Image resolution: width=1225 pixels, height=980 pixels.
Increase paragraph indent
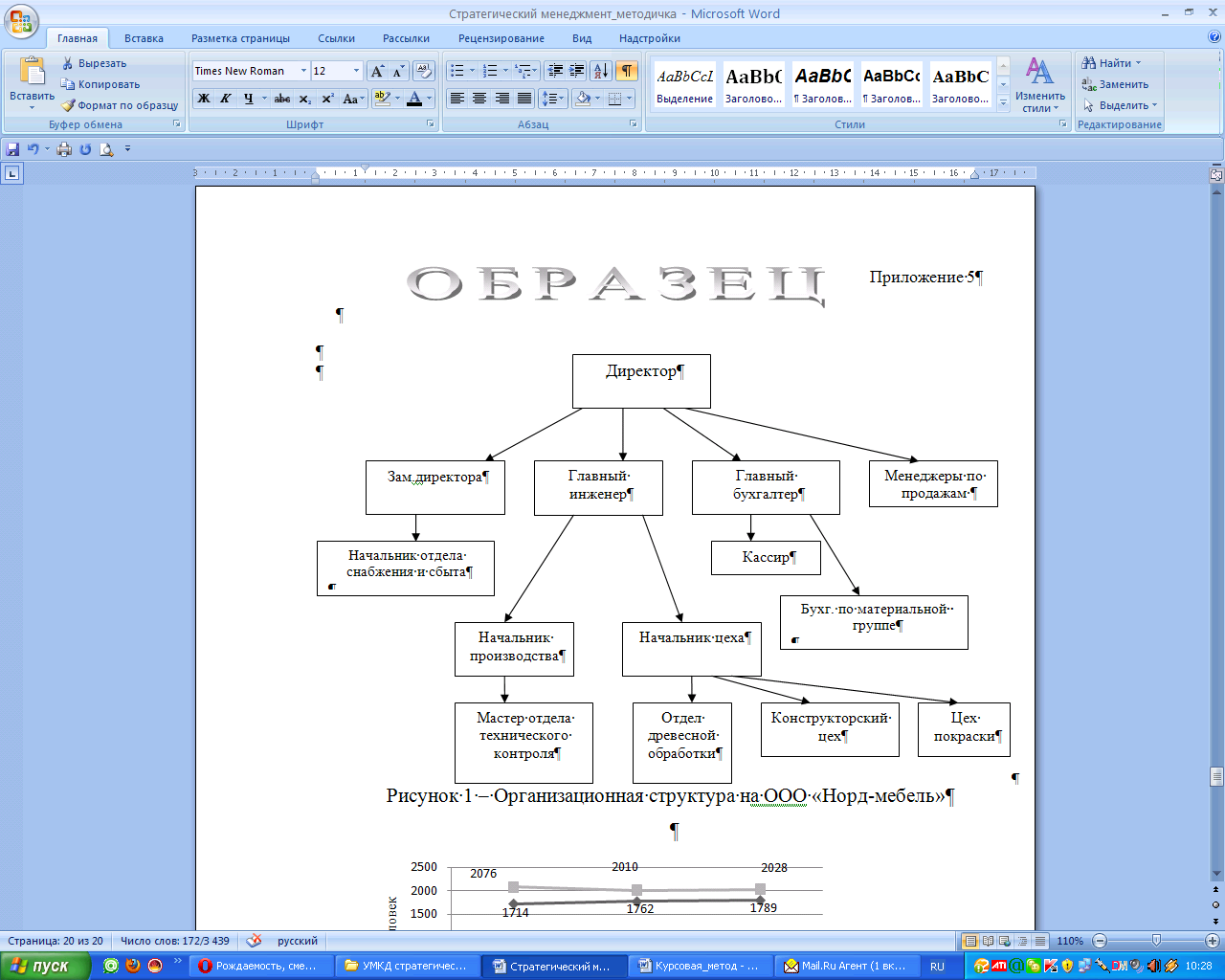tap(577, 71)
